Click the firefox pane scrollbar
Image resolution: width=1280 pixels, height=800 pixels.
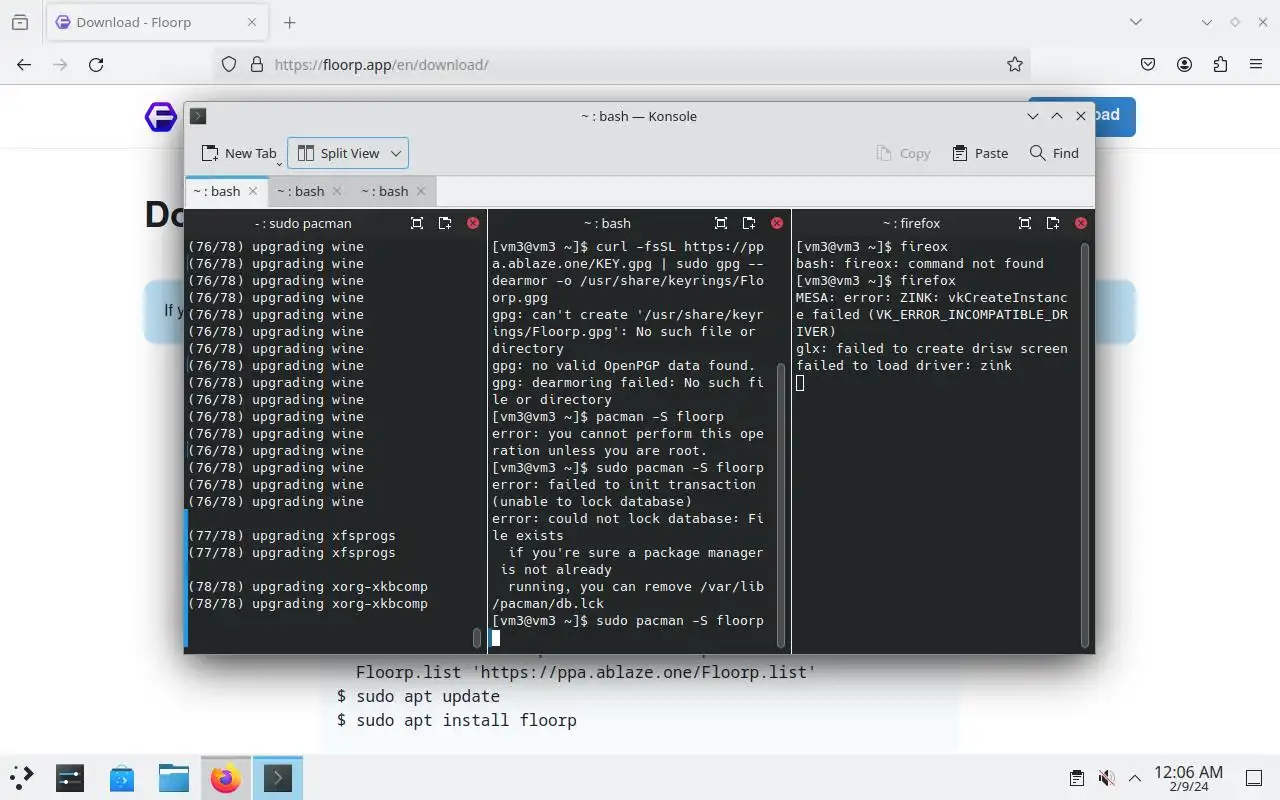pyautogui.click(x=1085, y=444)
